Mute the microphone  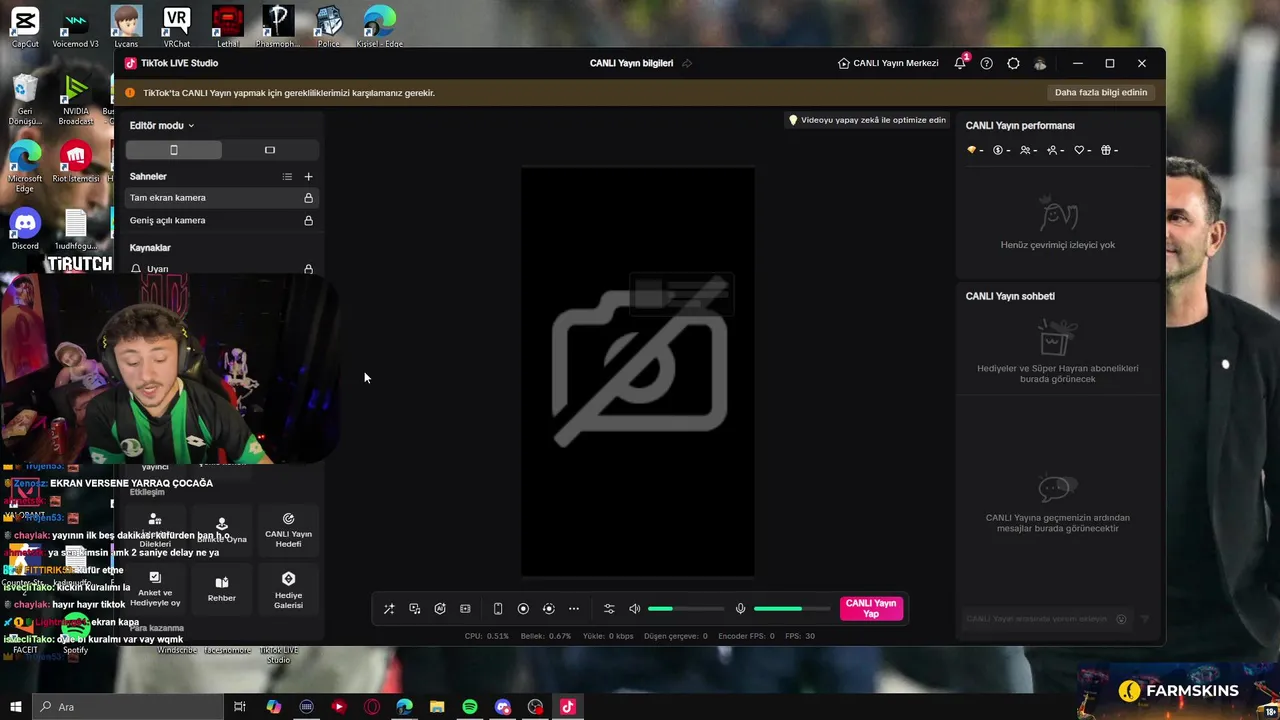point(740,609)
